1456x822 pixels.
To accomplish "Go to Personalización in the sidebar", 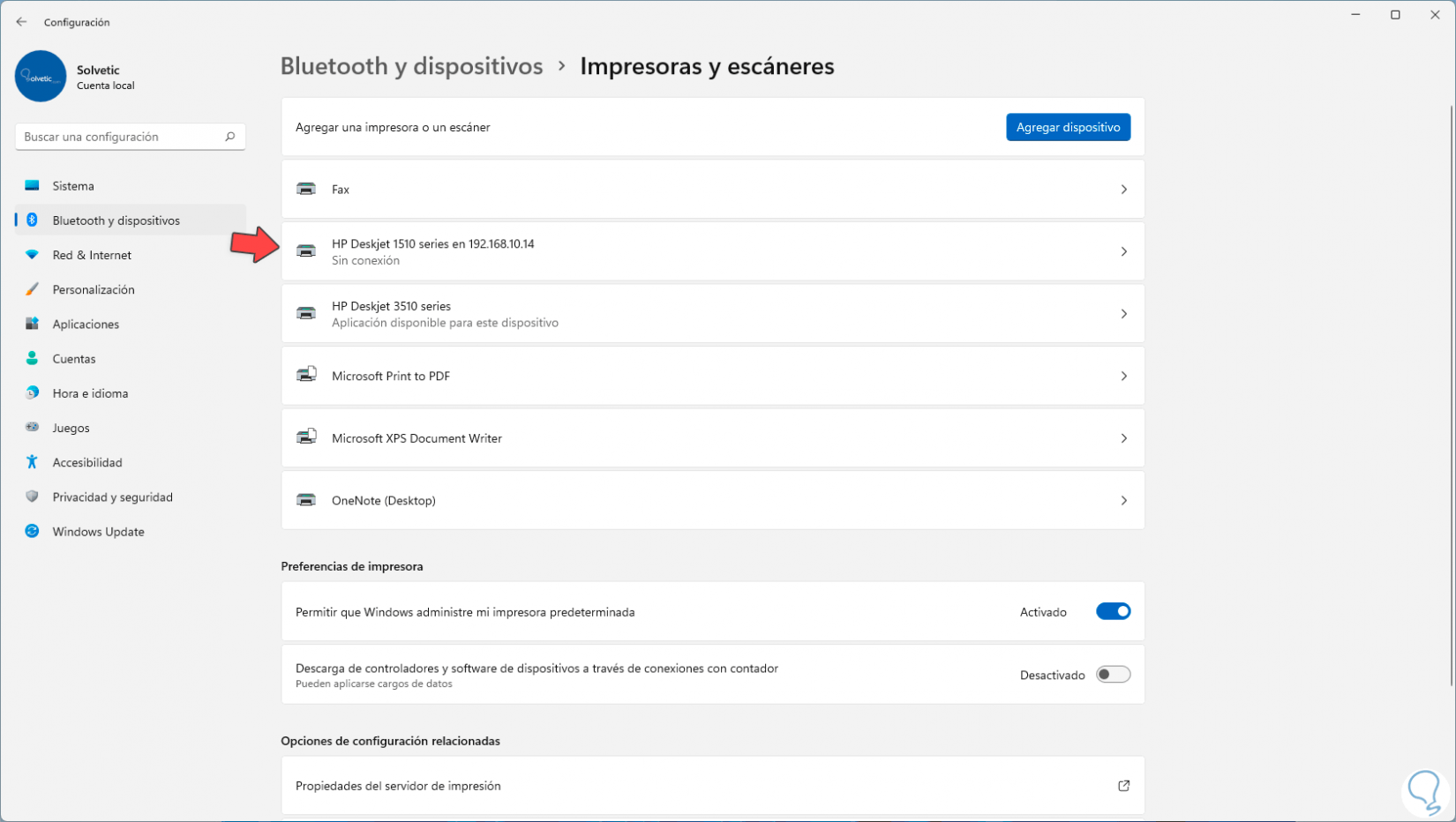I will (x=94, y=289).
